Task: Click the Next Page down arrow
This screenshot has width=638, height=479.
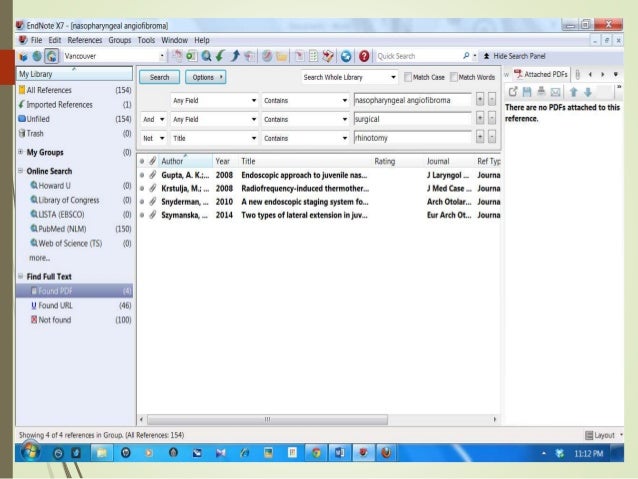Action: pos(588,92)
